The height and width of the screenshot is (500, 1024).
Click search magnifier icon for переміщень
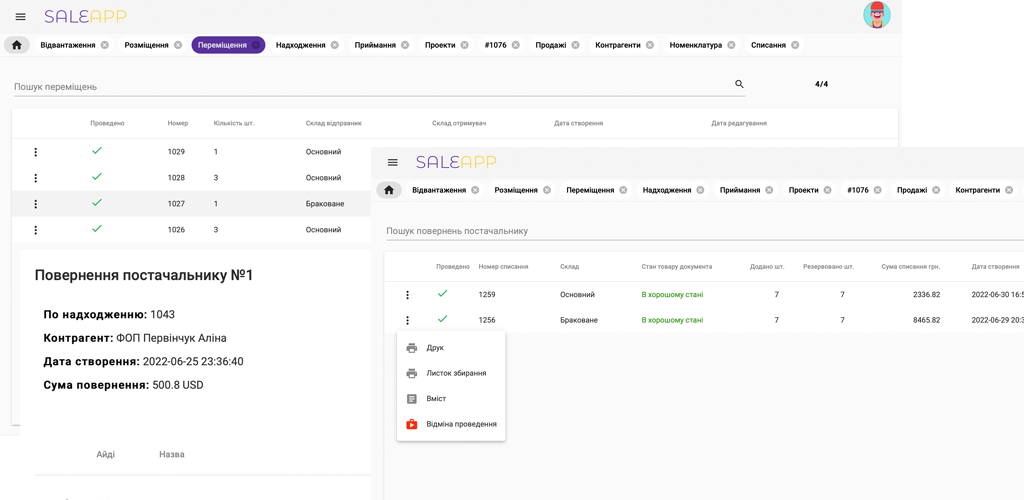739,84
